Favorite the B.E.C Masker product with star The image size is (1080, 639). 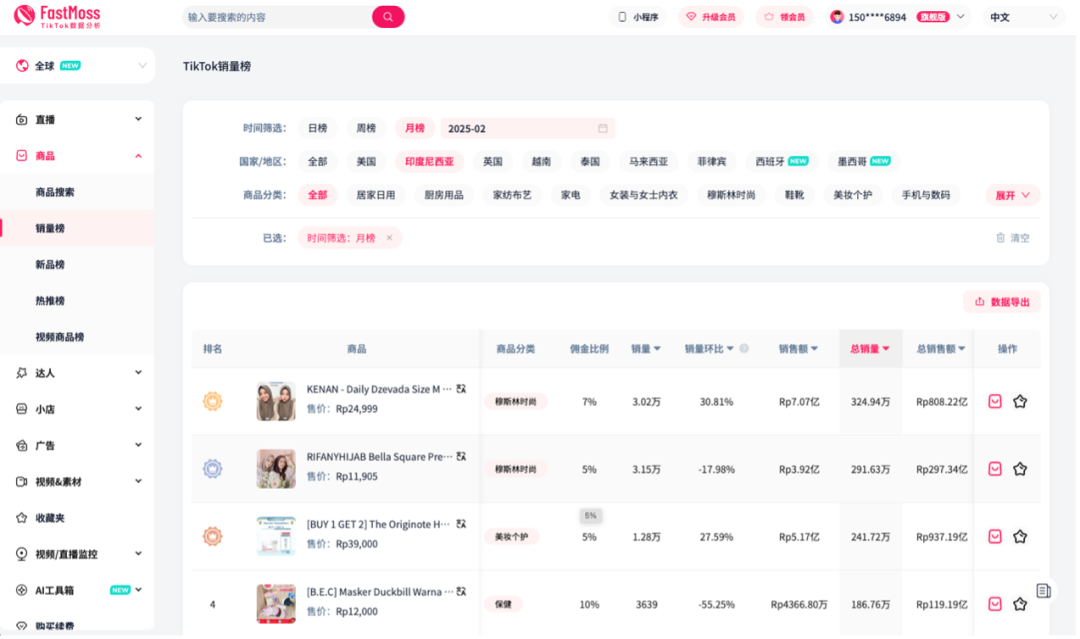click(1020, 604)
